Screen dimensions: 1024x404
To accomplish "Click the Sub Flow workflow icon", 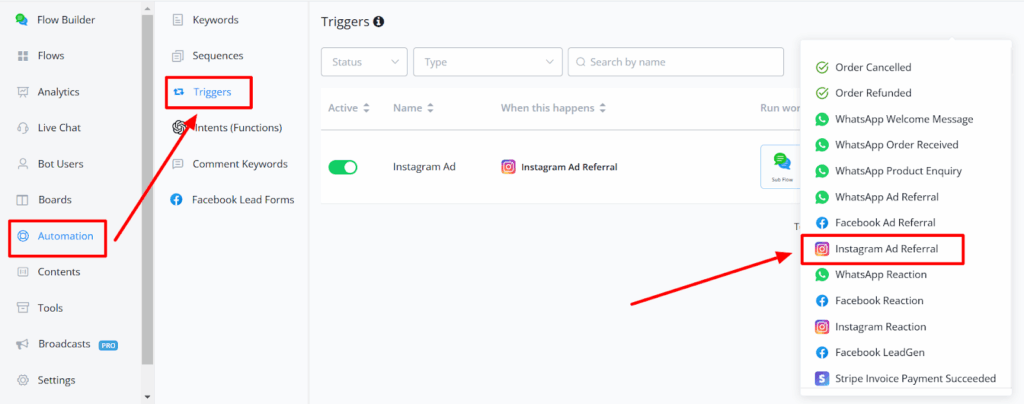I will coord(781,167).
